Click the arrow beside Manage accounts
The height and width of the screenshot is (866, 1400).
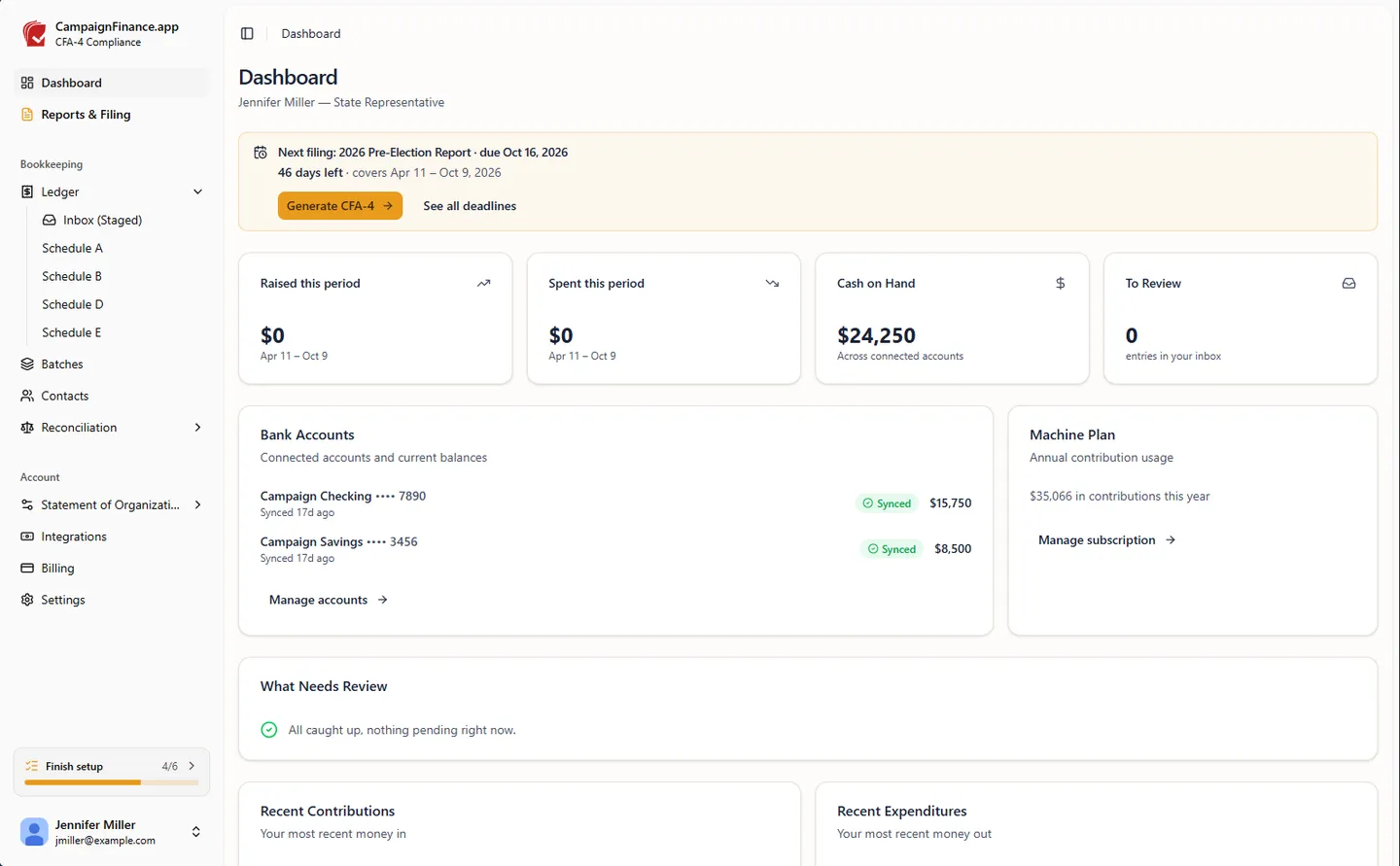click(383, 601)
